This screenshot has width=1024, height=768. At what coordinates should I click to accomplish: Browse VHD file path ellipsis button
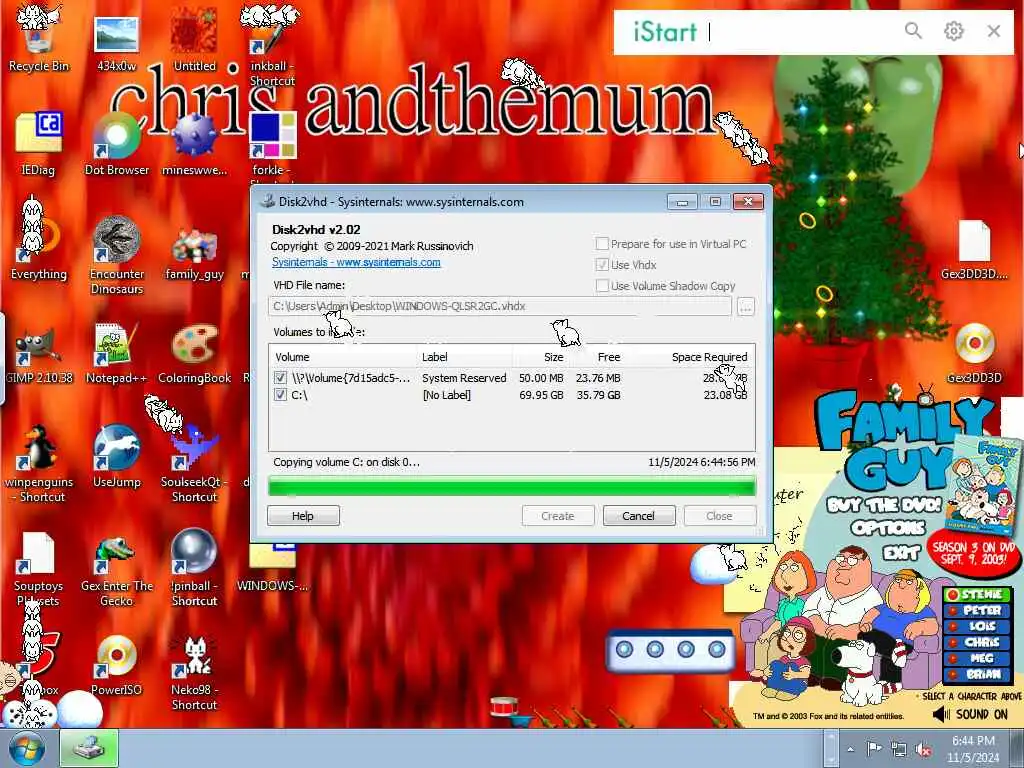pos(746,306)
